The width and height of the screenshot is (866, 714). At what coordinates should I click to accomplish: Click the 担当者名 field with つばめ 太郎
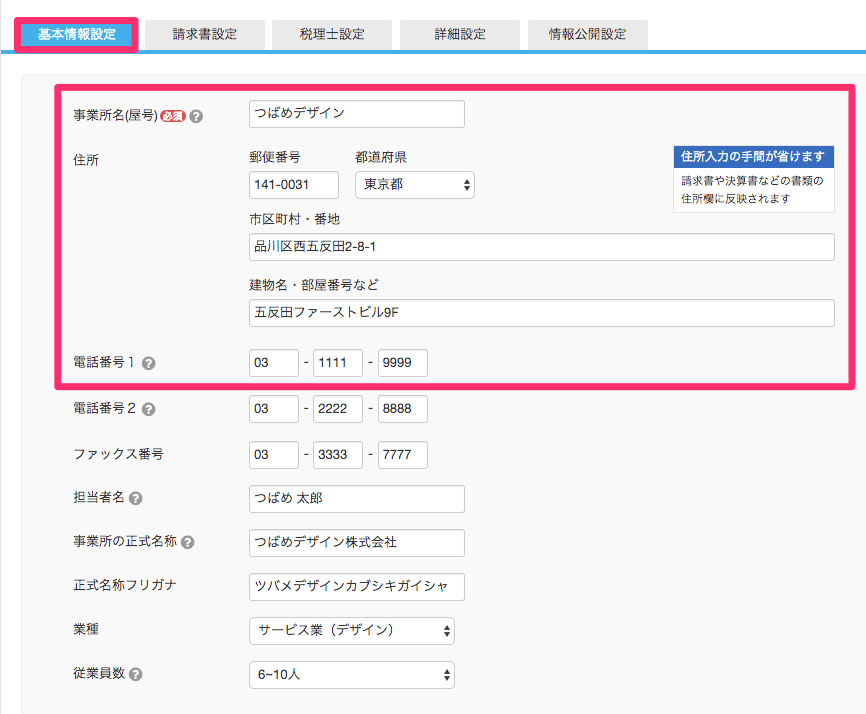click(357, 499)
